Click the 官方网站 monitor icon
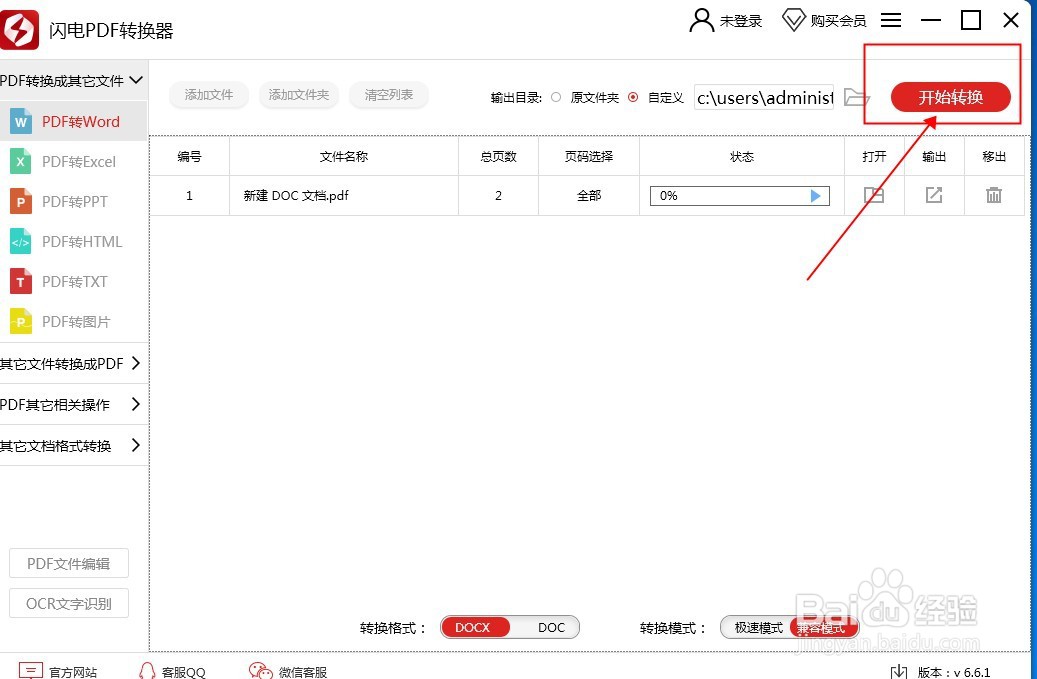 (x=30, y=670)
